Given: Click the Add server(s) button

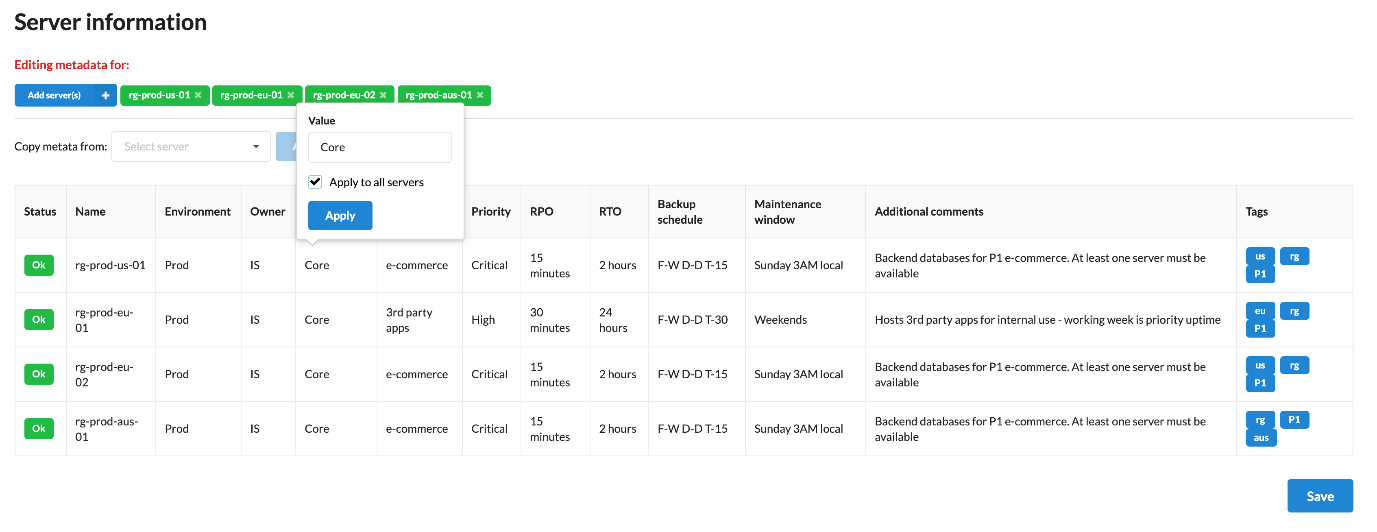Looking at the screenshot, I should (x=55, y=95).
